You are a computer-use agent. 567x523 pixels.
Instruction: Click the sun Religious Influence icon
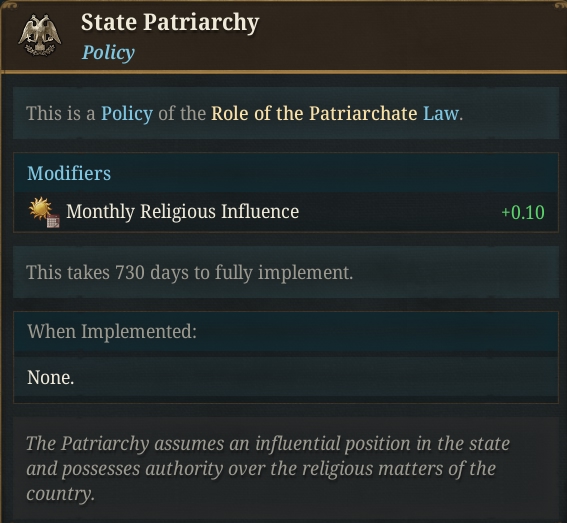point(40,208)
